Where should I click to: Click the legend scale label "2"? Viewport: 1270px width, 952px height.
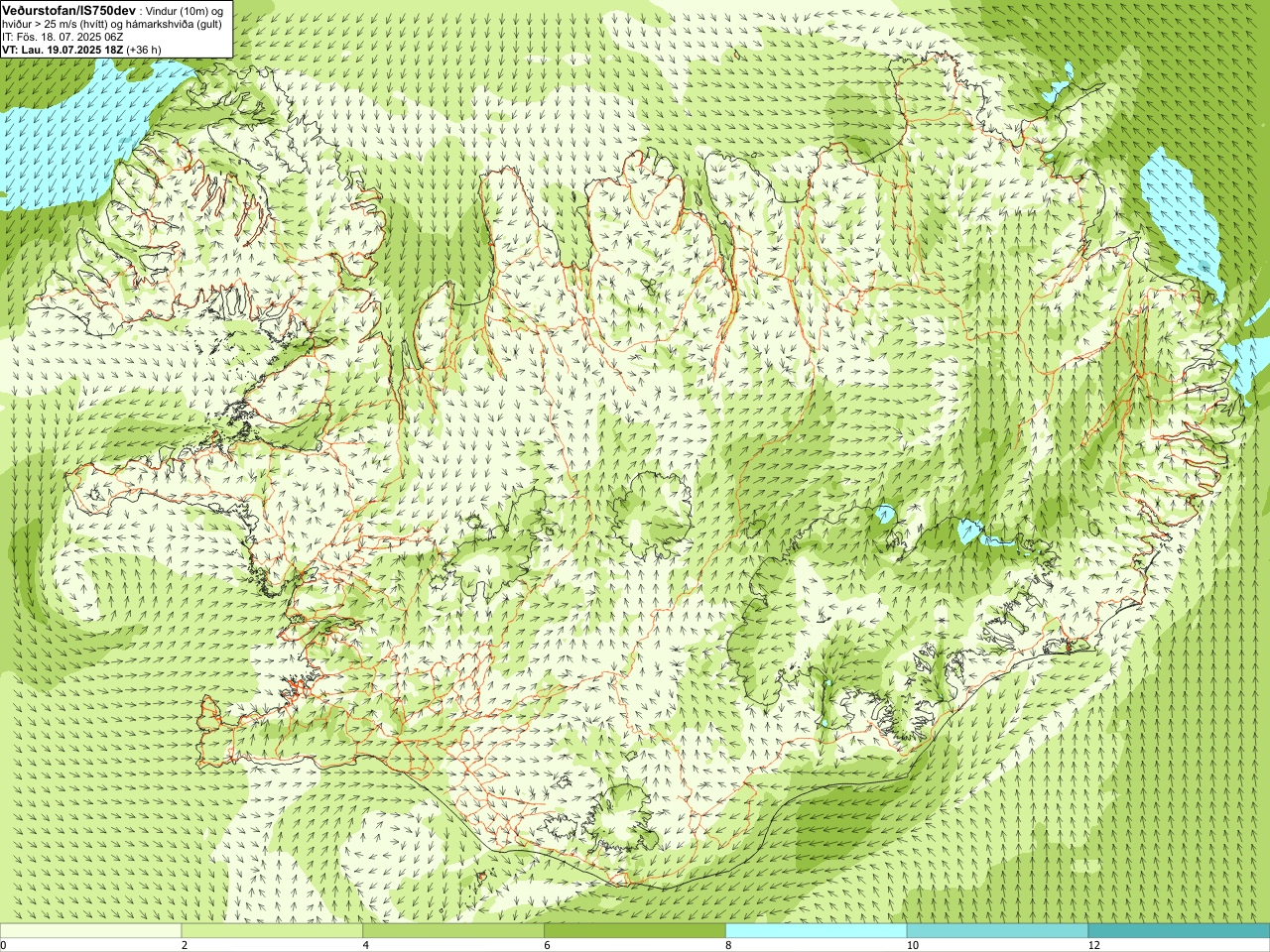(x=185, y=945)
